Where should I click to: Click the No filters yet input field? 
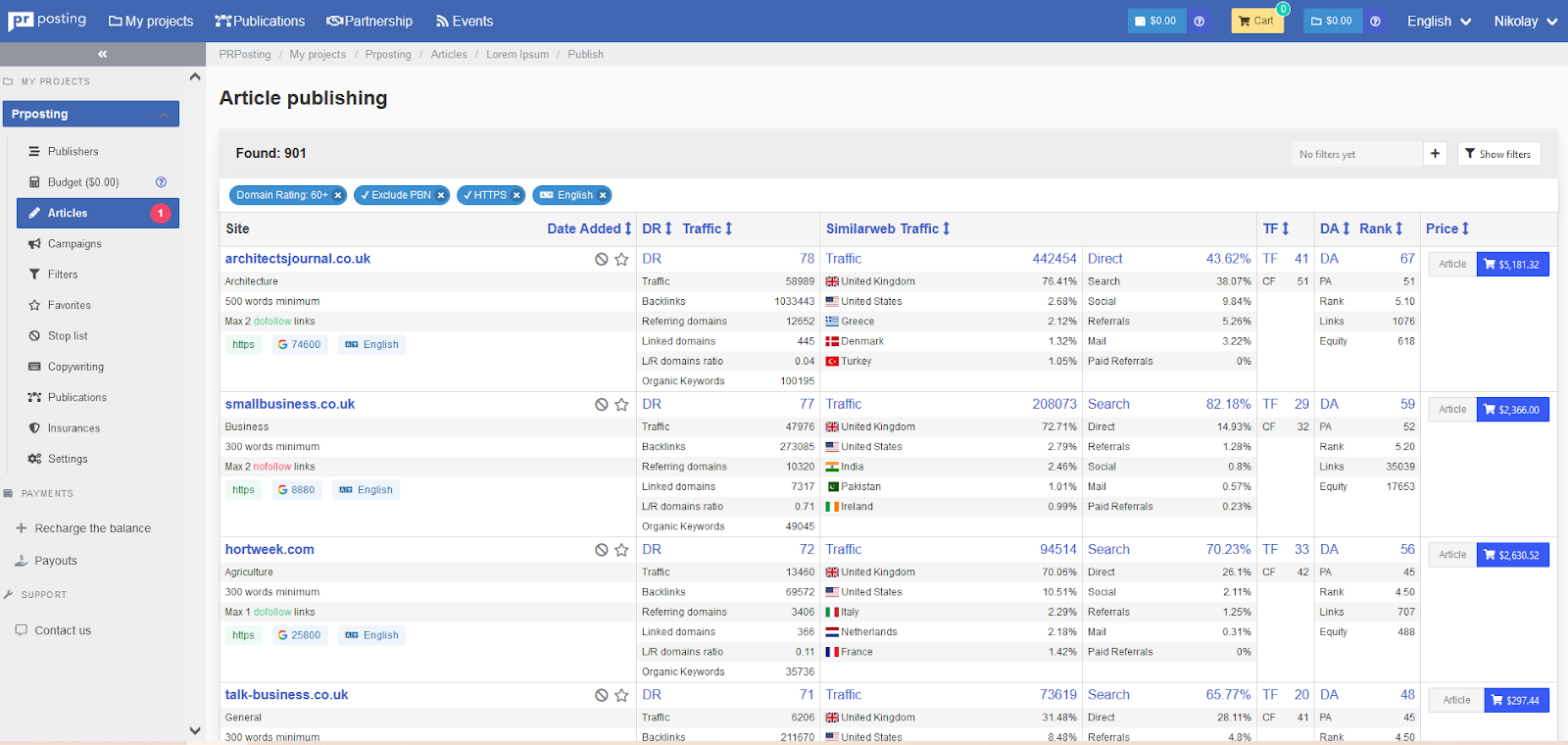click(1356, 154)
